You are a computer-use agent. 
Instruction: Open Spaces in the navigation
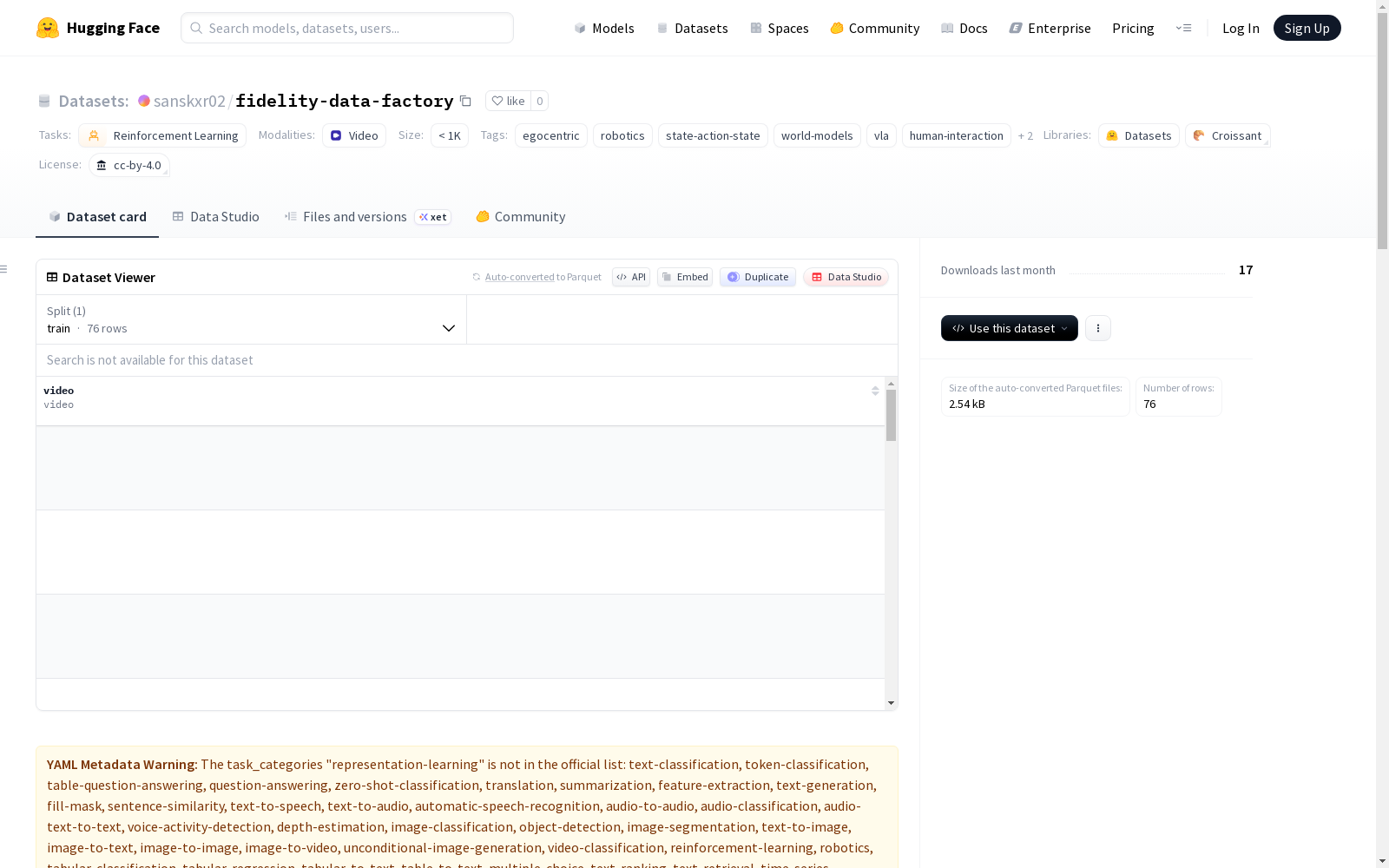coord(780,28)
